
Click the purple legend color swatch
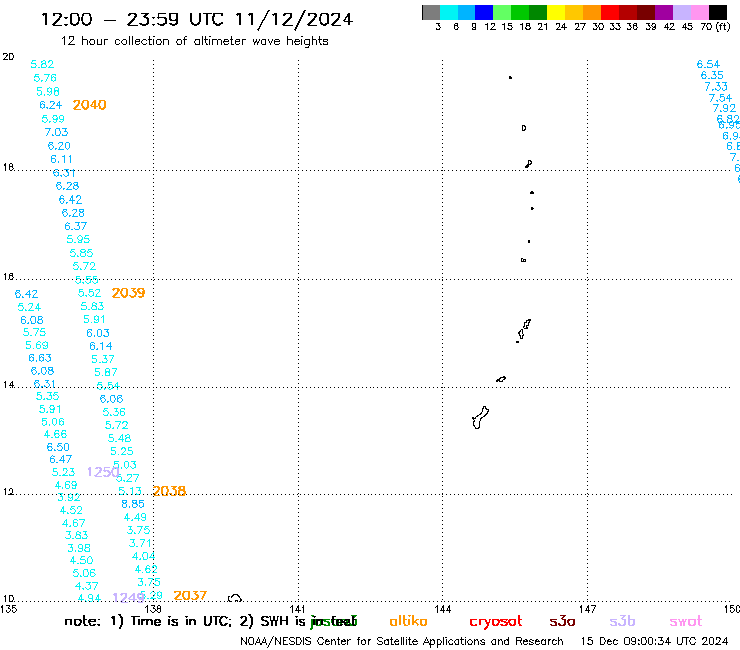click(664, 12)
